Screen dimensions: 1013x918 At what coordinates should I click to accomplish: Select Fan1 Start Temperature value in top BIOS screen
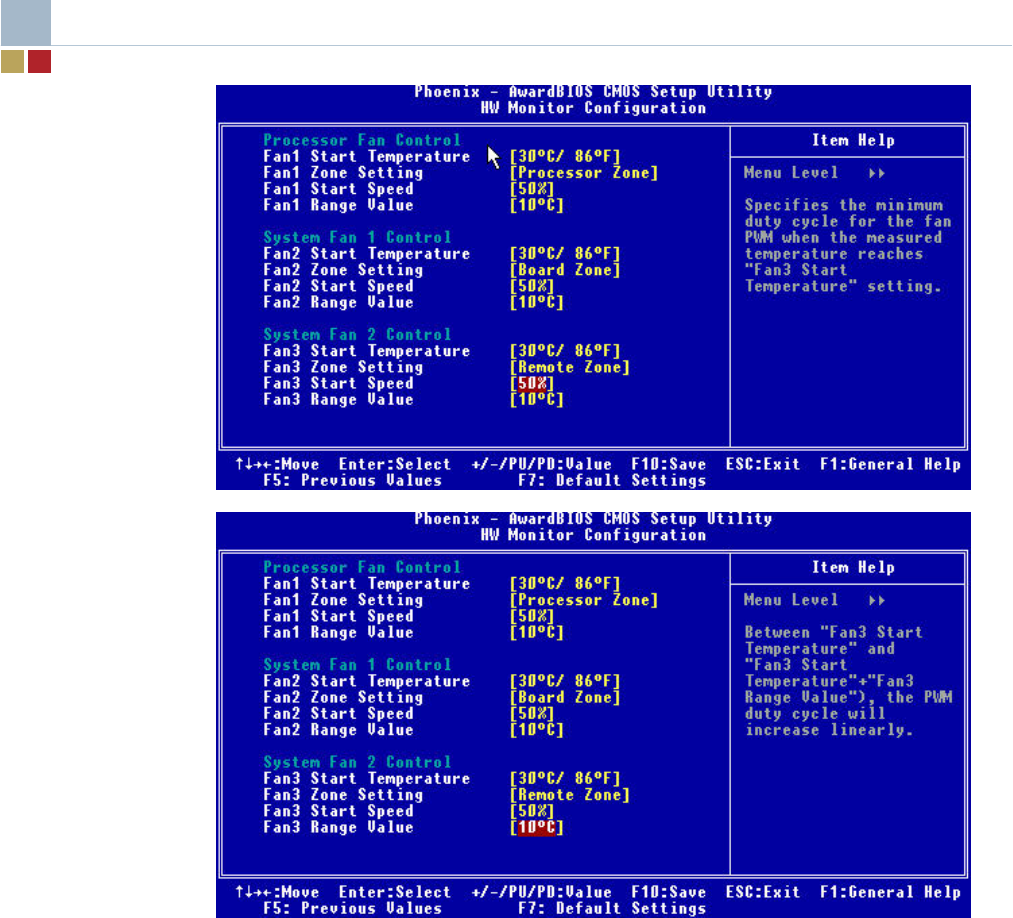click(x=565, y=156)
